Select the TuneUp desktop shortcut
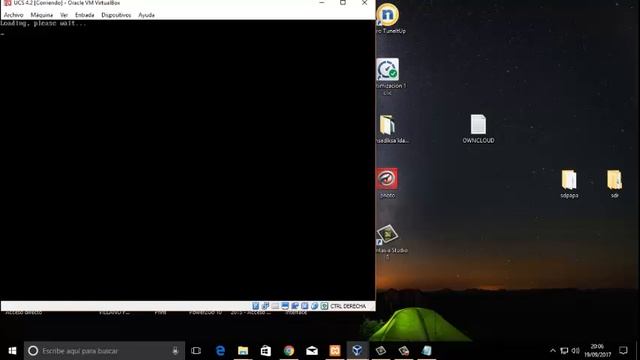Viewport: 640px width, 360px height. pos(388,18)
